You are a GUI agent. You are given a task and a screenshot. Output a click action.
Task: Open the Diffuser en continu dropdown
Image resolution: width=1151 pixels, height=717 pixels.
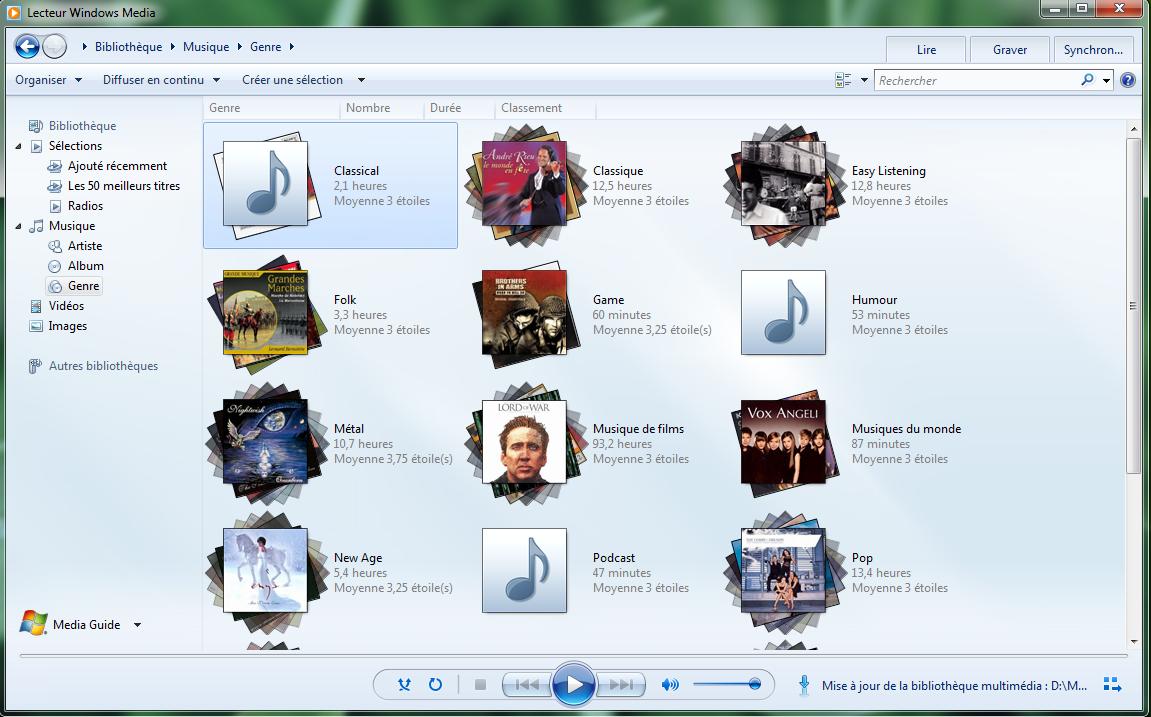[161, 80]
